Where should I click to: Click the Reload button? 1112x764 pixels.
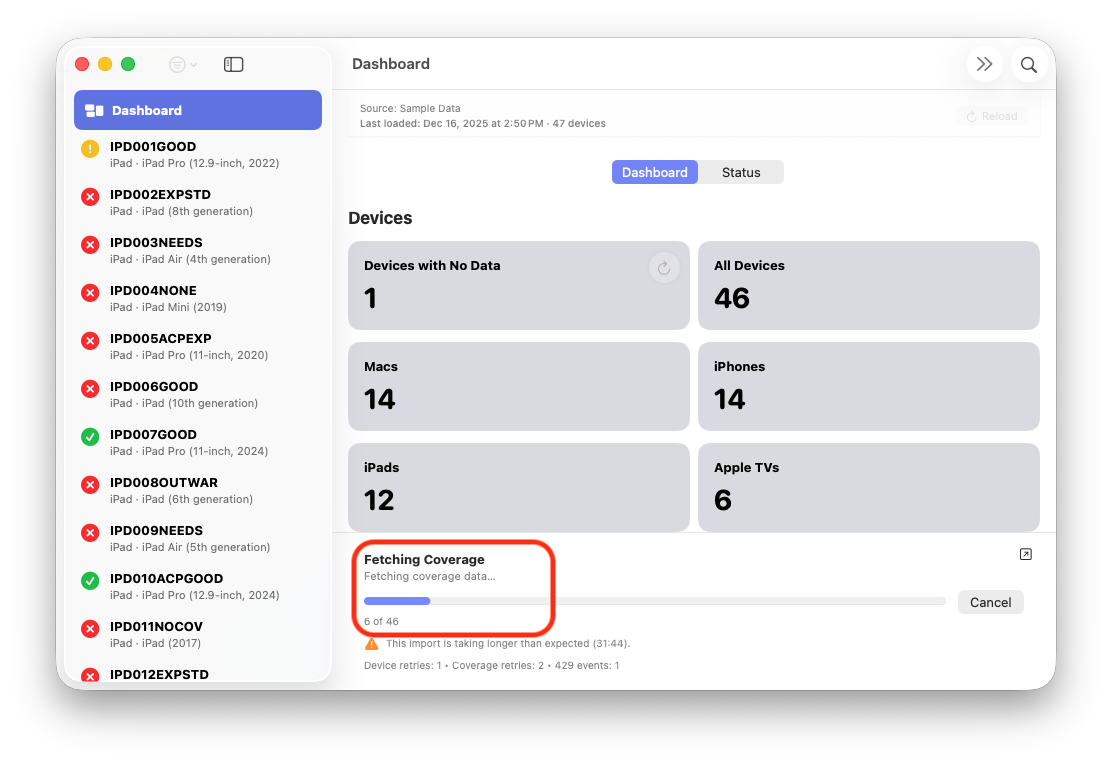click(x=991, y=115)
